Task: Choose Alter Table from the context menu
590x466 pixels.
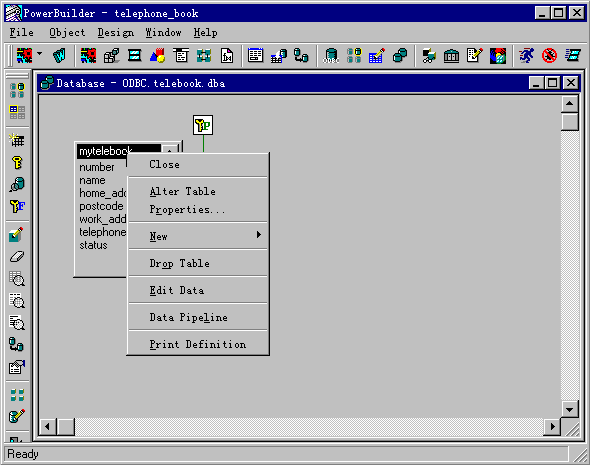Action: 182,192
